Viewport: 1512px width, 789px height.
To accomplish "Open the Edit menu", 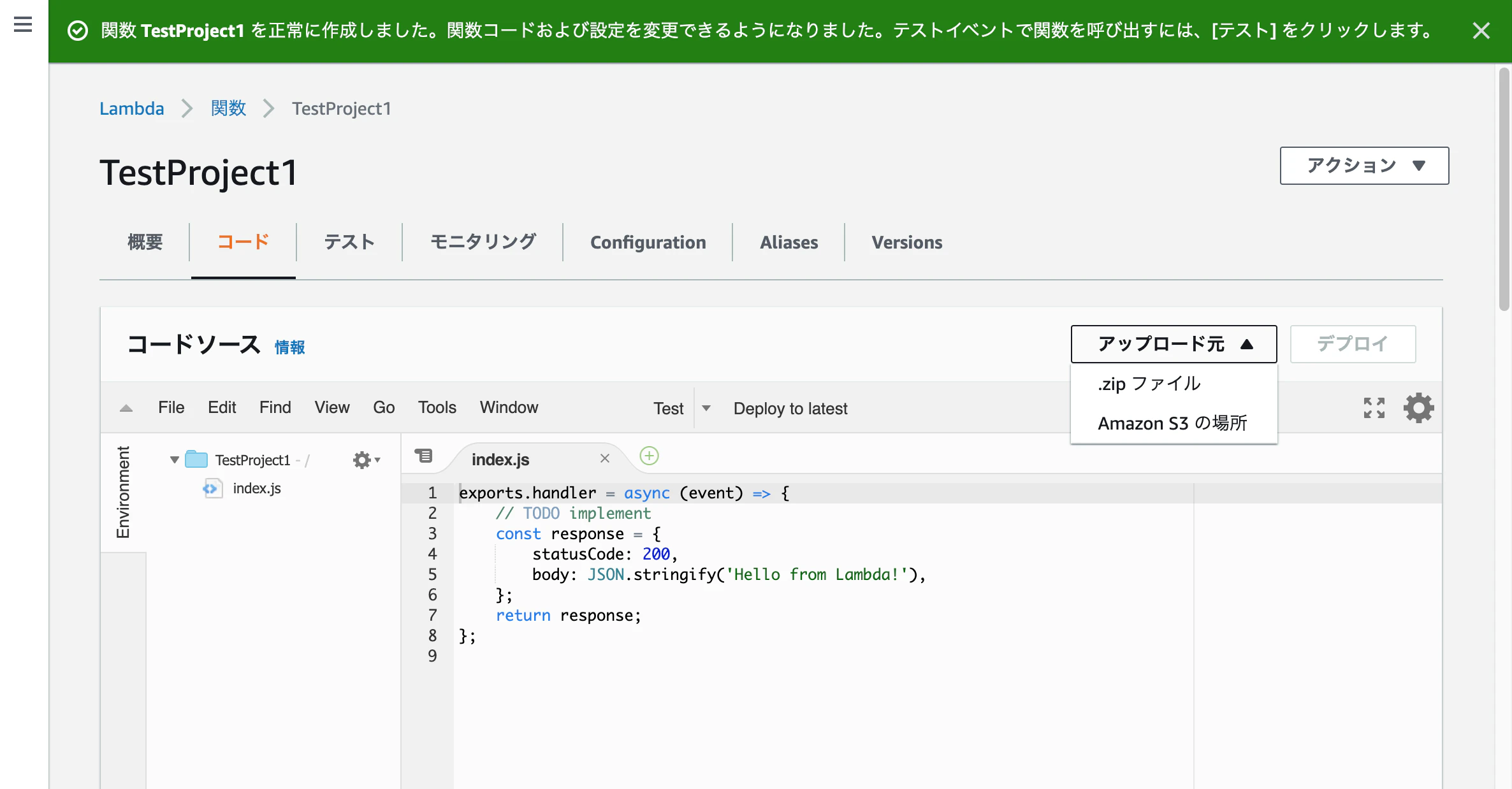I will coord(222,407).
